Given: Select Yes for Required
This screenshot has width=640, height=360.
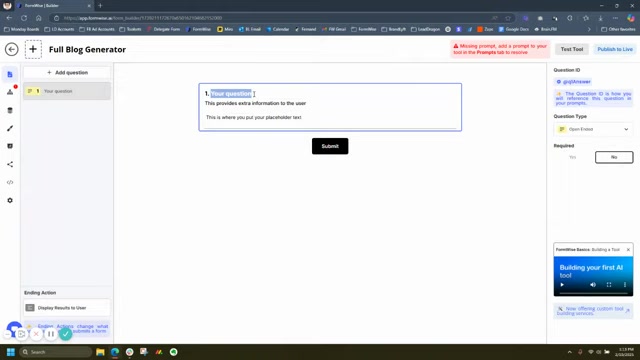Looking at the screenshot, I should pyautogui.click(x=573, y=157).
